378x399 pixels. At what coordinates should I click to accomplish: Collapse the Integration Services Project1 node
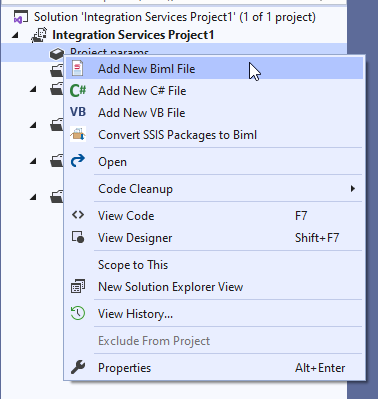pyautogui.click(x=15, y=35)
